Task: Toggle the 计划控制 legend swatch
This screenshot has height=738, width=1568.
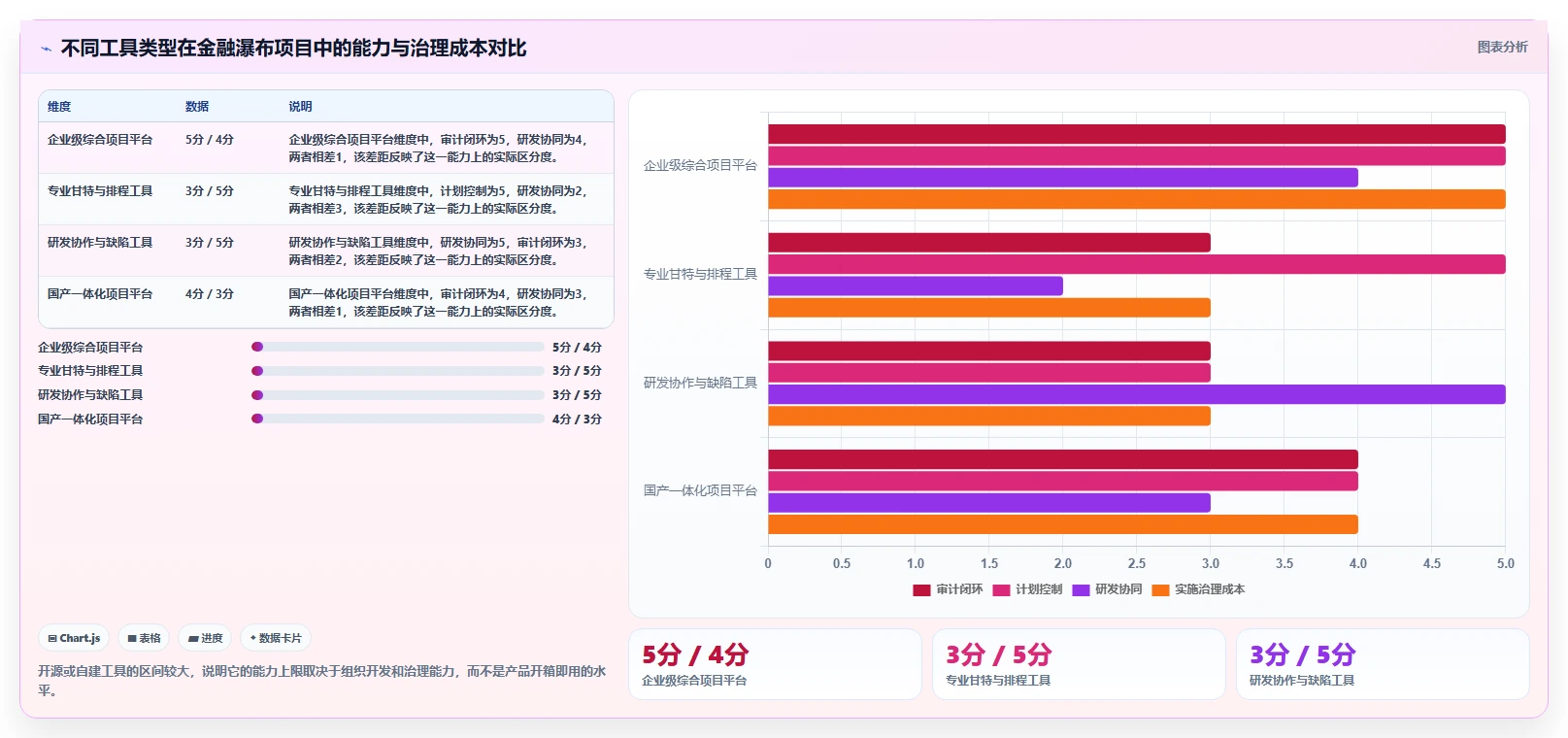Action: click(1001, 589)
